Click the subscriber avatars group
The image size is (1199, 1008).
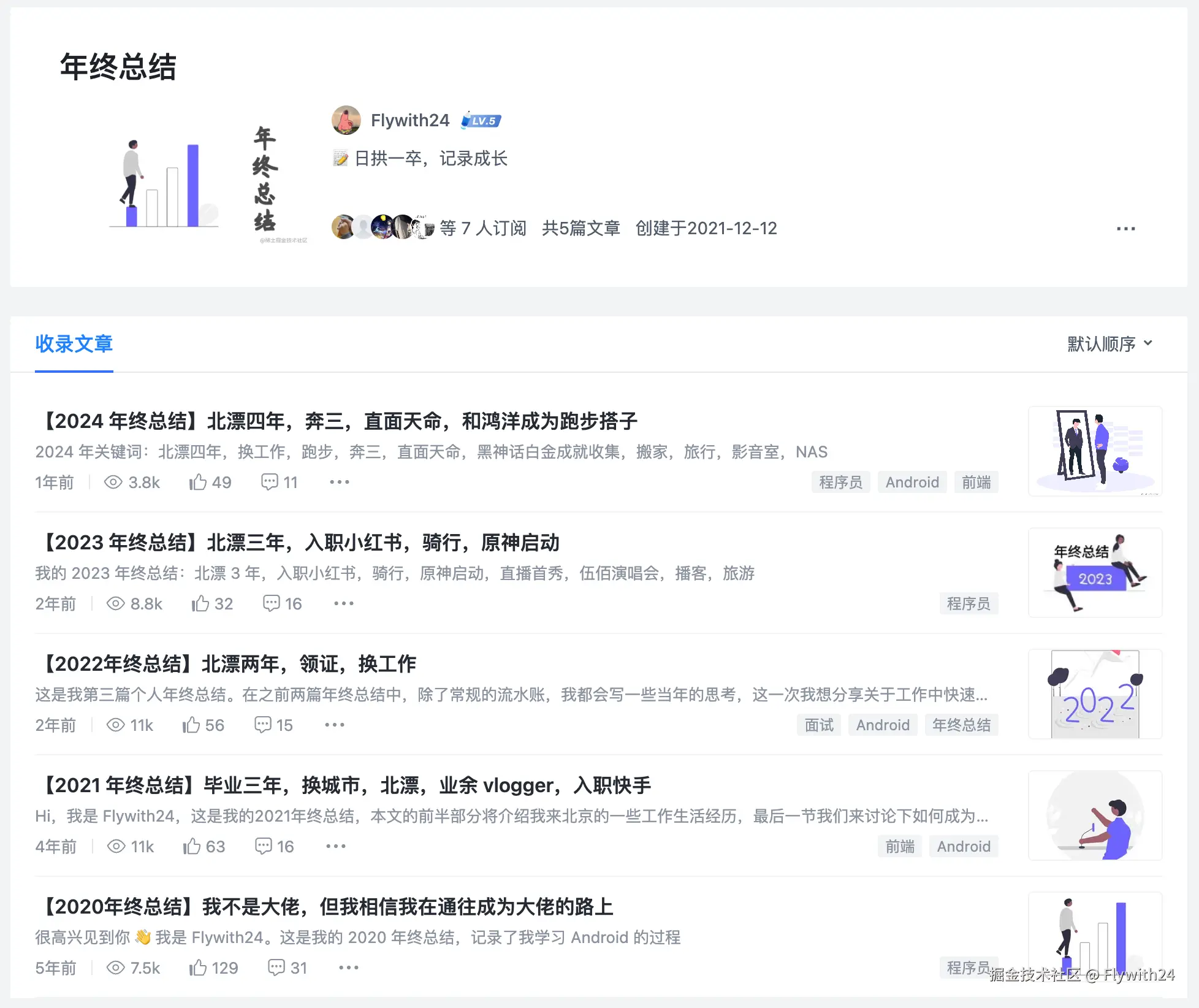[383, 227]
